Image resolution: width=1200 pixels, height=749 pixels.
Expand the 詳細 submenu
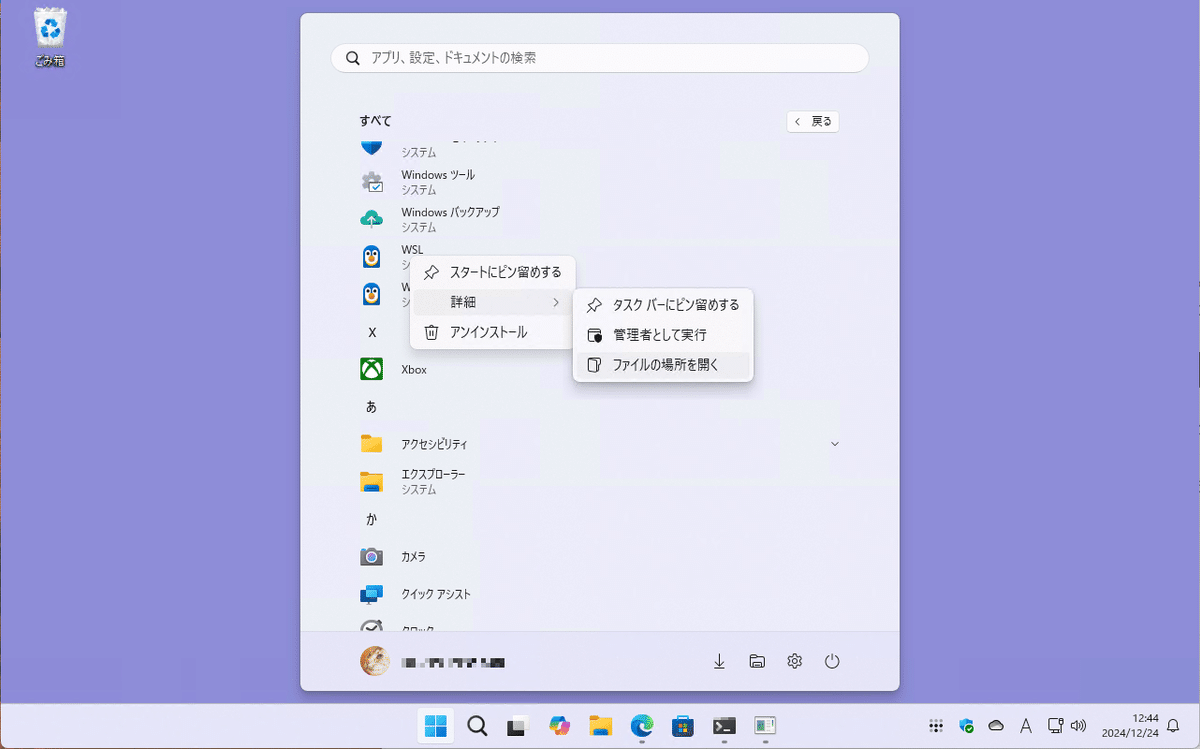pyautogui.click(x=493, y=302)
